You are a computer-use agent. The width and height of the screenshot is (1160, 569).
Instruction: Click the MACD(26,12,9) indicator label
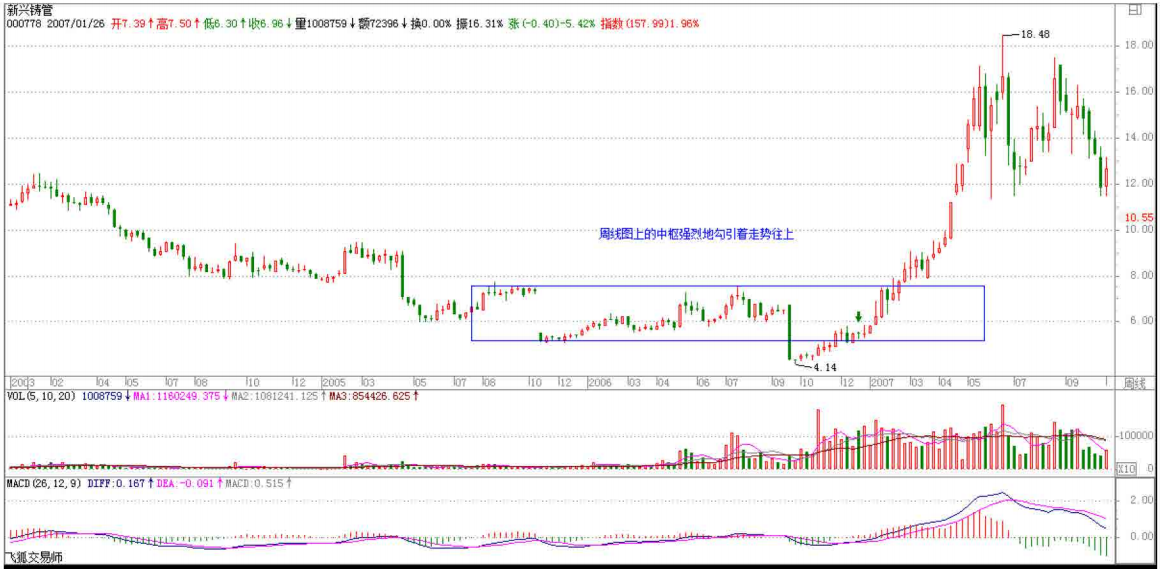(x=45, y=483)
